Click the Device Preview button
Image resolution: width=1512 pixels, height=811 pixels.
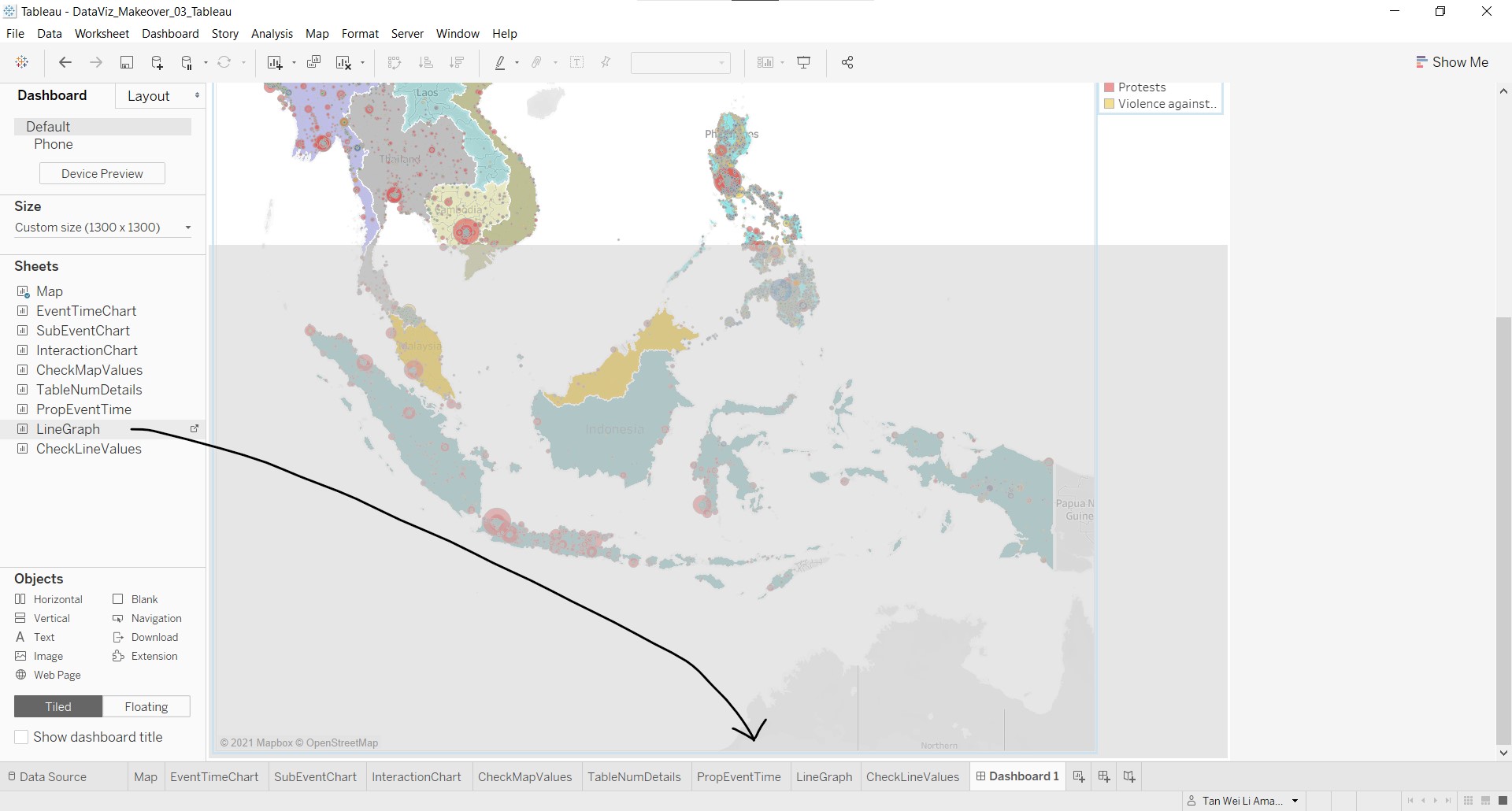[x=102, y=174]
